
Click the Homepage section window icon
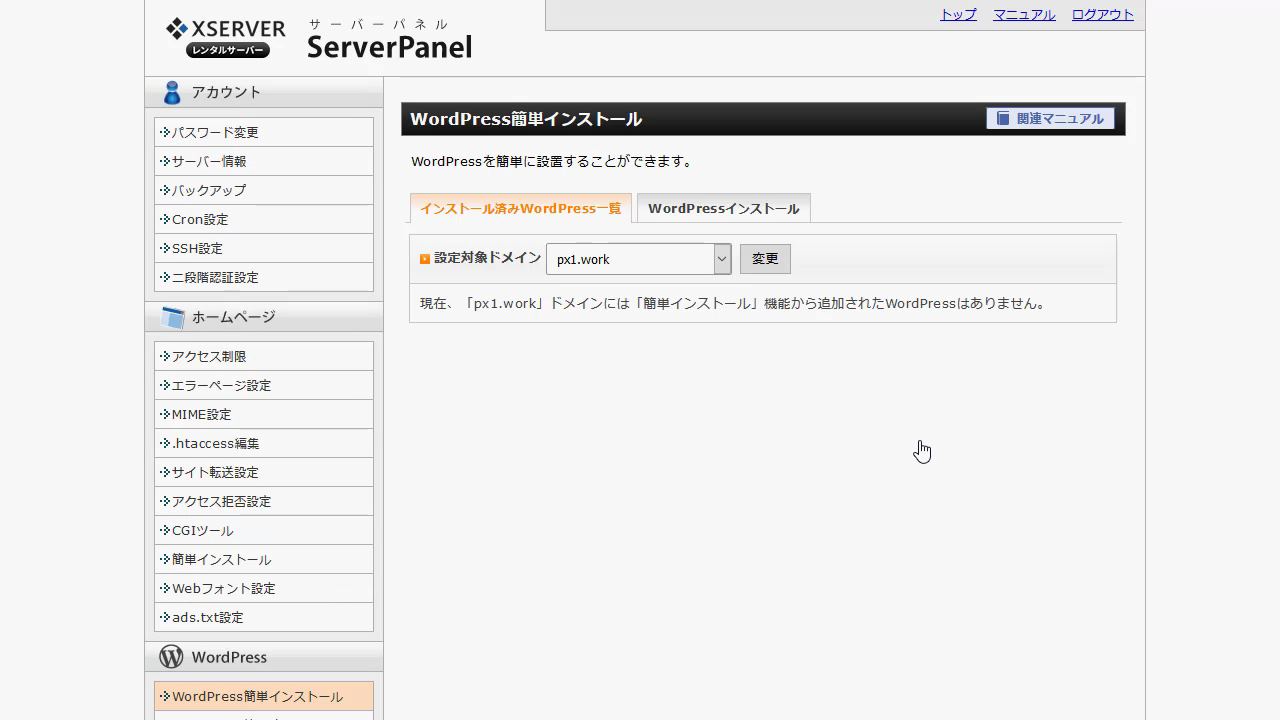[x=172, y=317]
